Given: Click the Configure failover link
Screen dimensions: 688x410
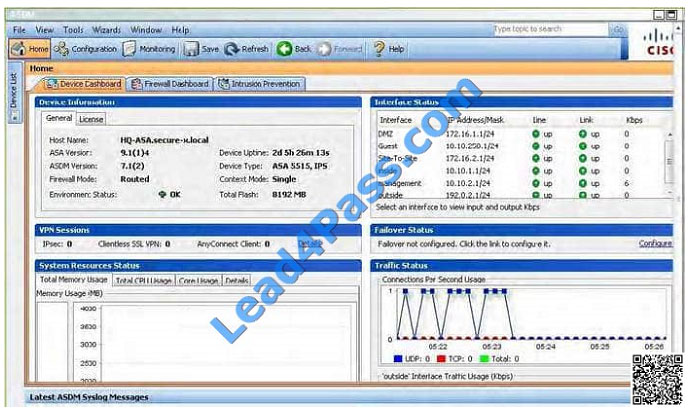Looking at the screenshot, I should click(x=655, y=244).
